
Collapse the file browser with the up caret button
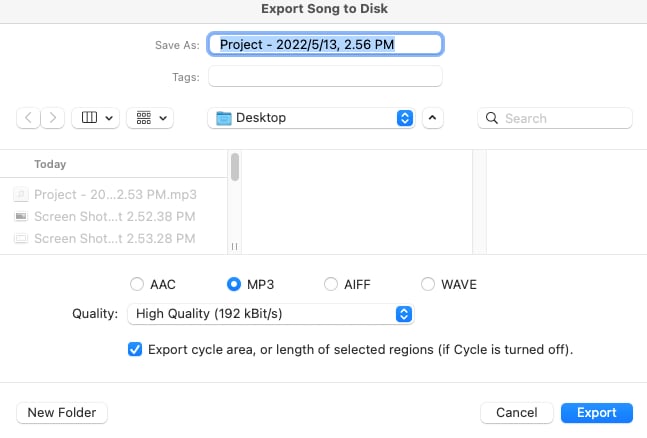coord(432,118)
